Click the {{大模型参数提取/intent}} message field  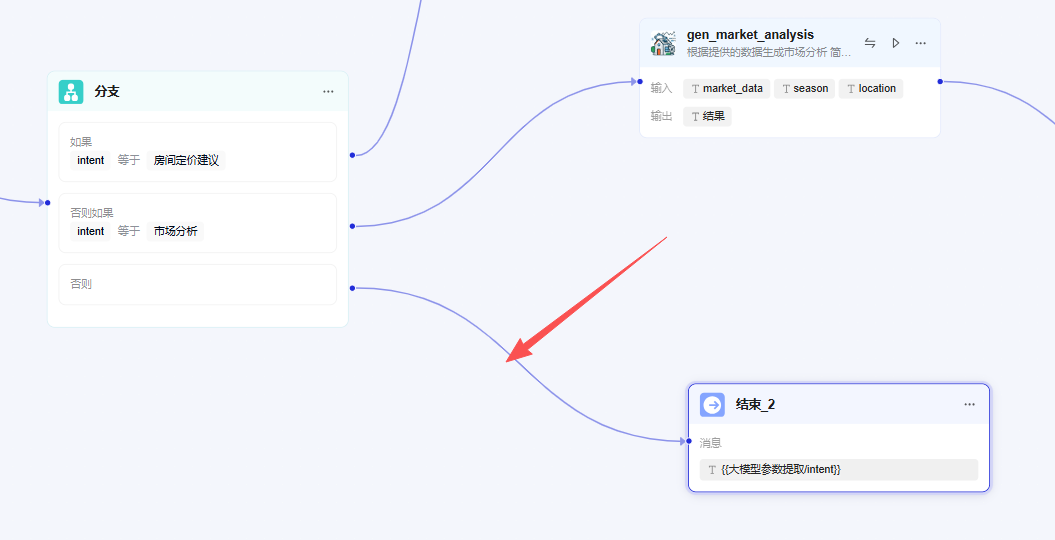coord(838,470)
